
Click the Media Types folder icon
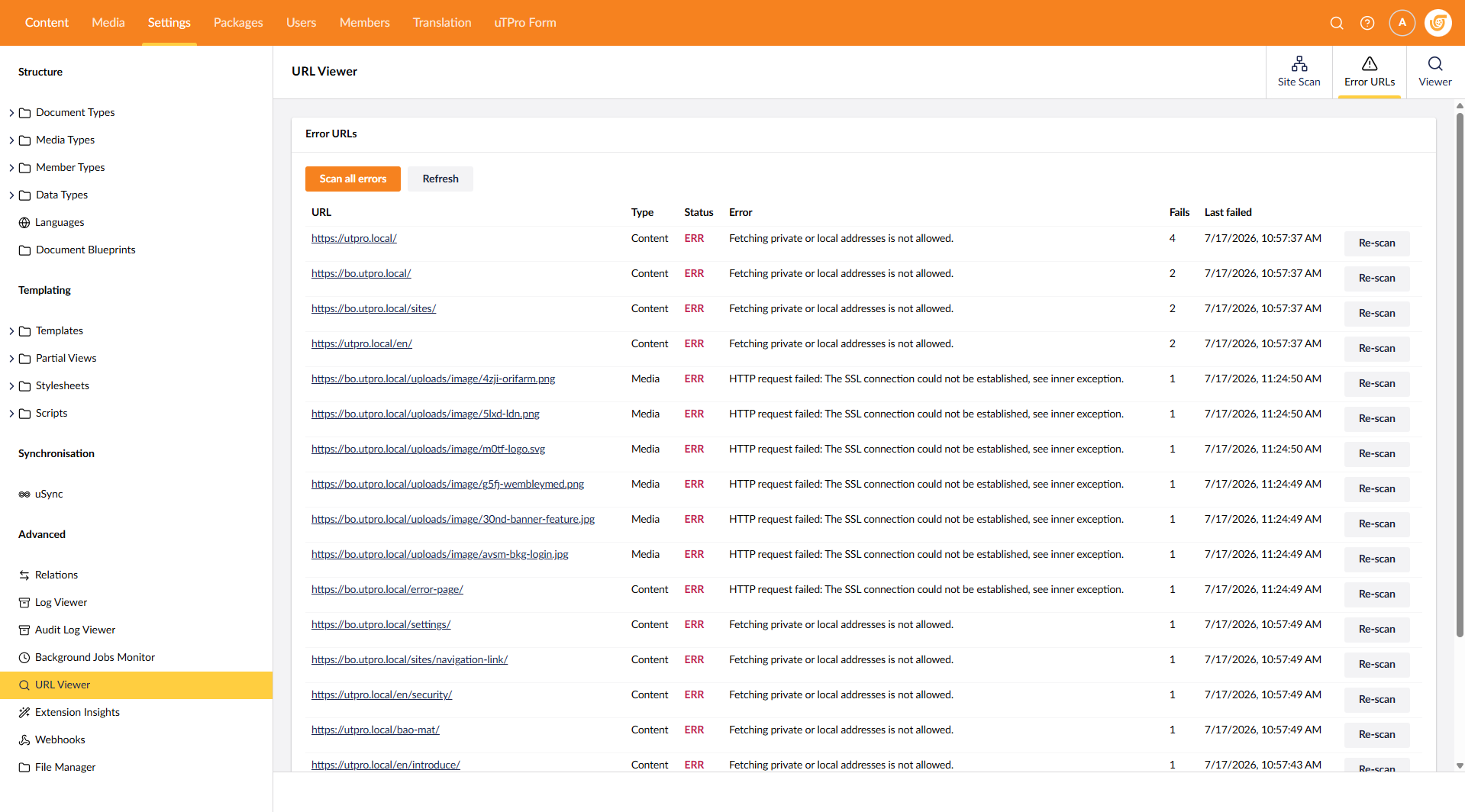(24, 140)
